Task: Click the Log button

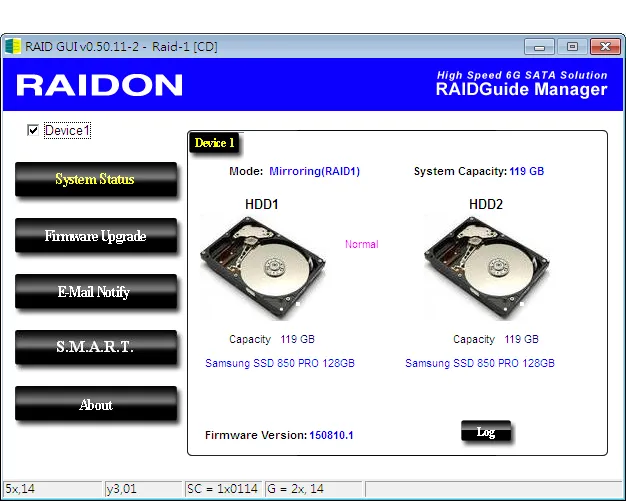Action: (x=486, y=431)
